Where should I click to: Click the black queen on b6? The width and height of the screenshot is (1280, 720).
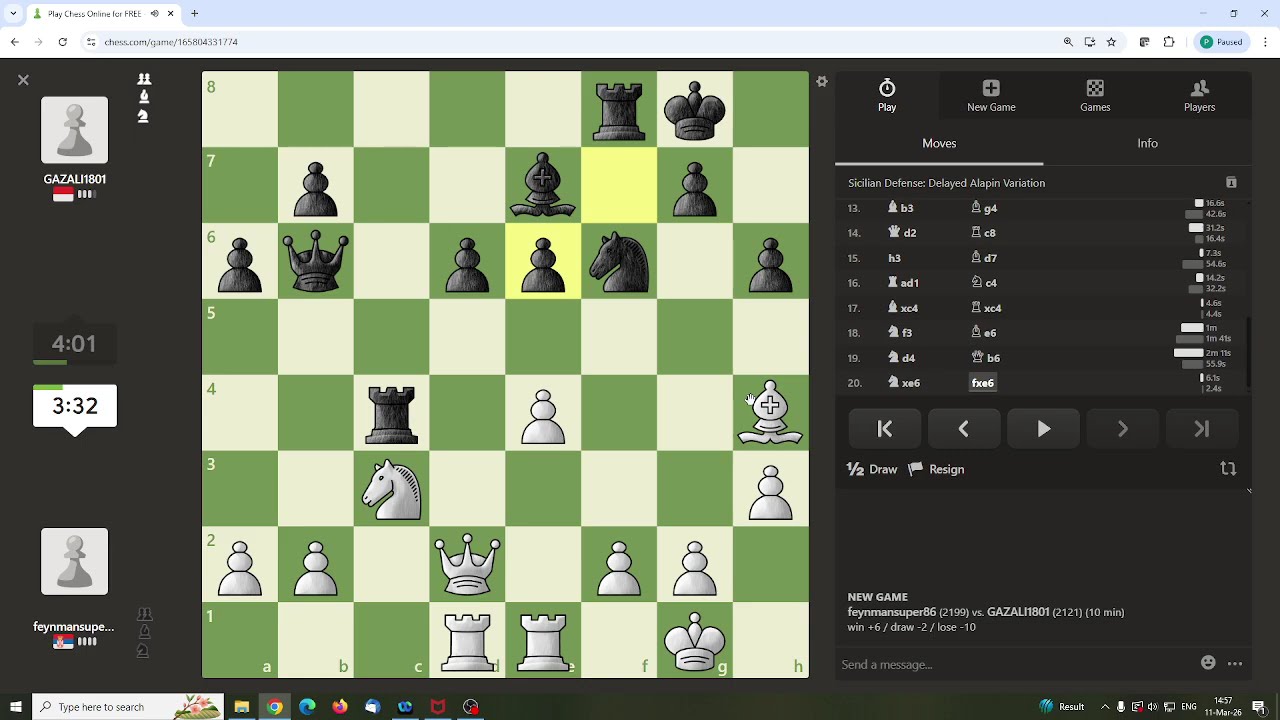pos(316,262)
